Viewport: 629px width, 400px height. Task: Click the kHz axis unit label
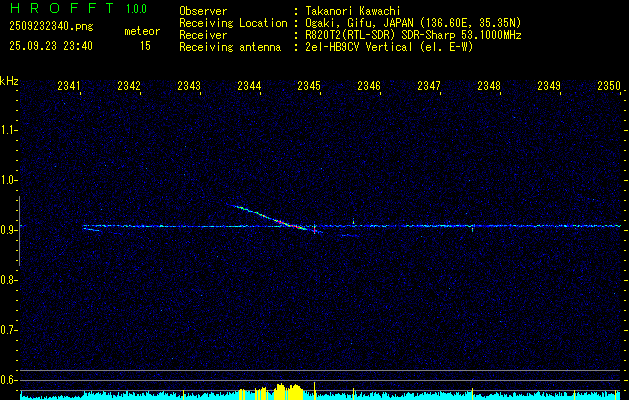click(9, 81)
